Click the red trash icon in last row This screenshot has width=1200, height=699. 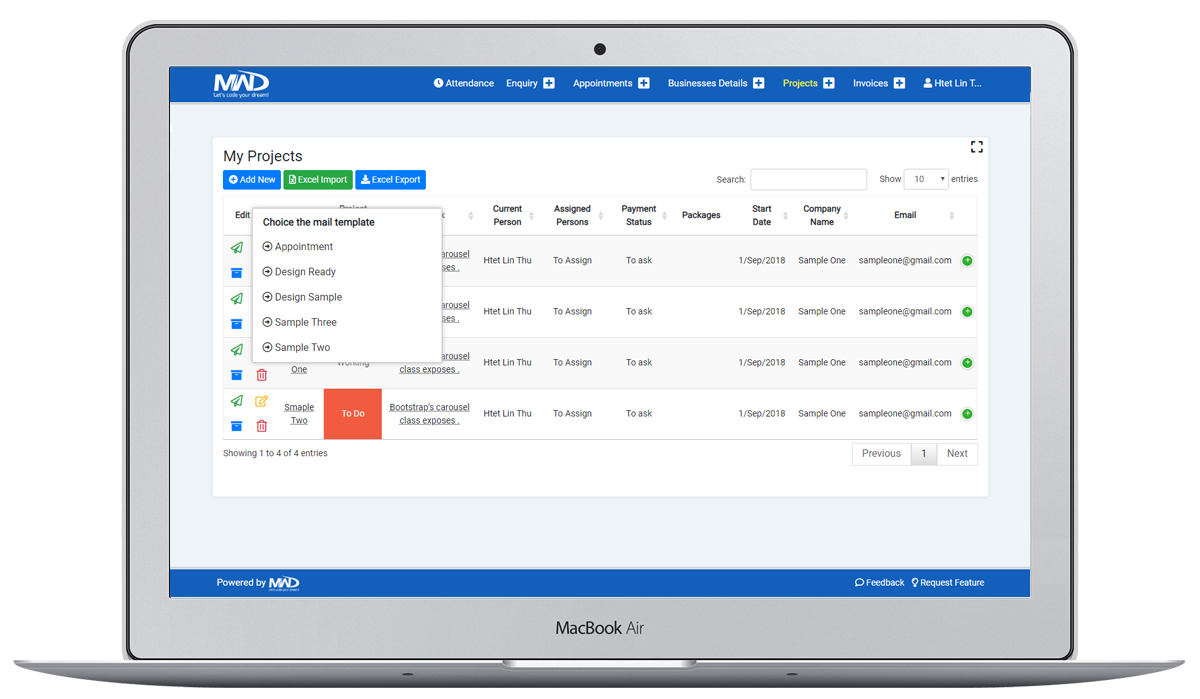(x=261, y=426)
